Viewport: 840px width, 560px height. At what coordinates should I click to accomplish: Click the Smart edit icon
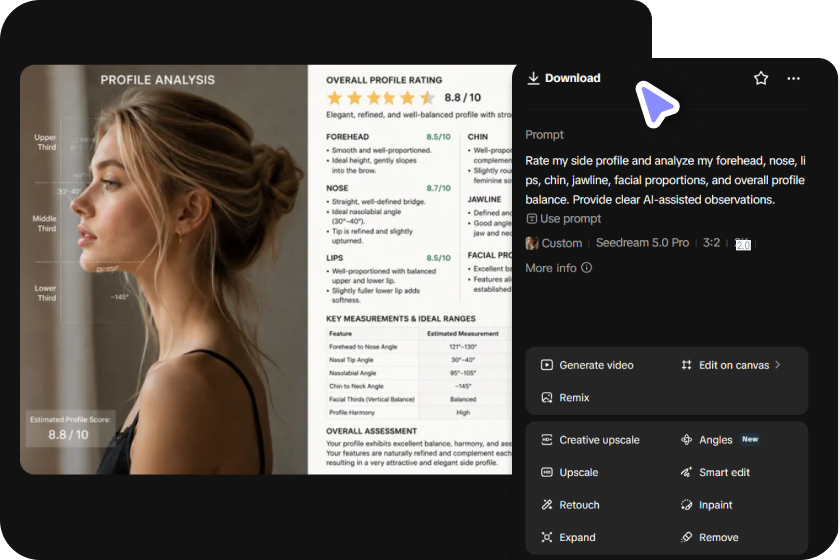(x=686, y=473)
